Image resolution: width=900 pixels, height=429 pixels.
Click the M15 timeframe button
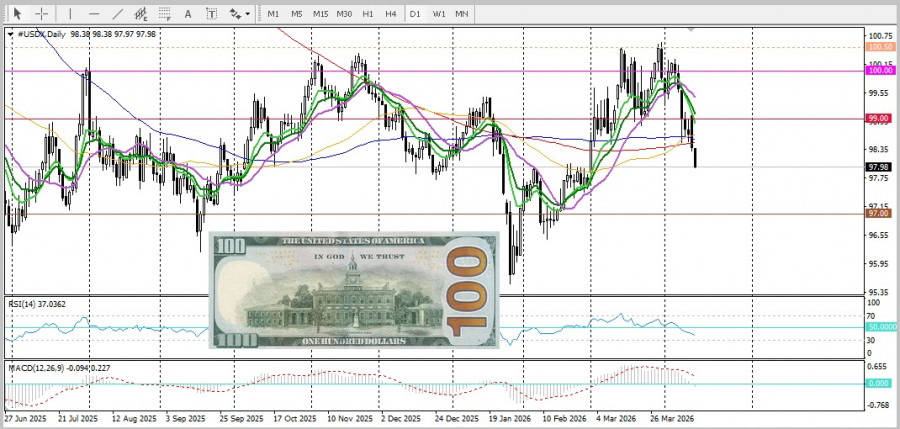(x=320, y=14)
